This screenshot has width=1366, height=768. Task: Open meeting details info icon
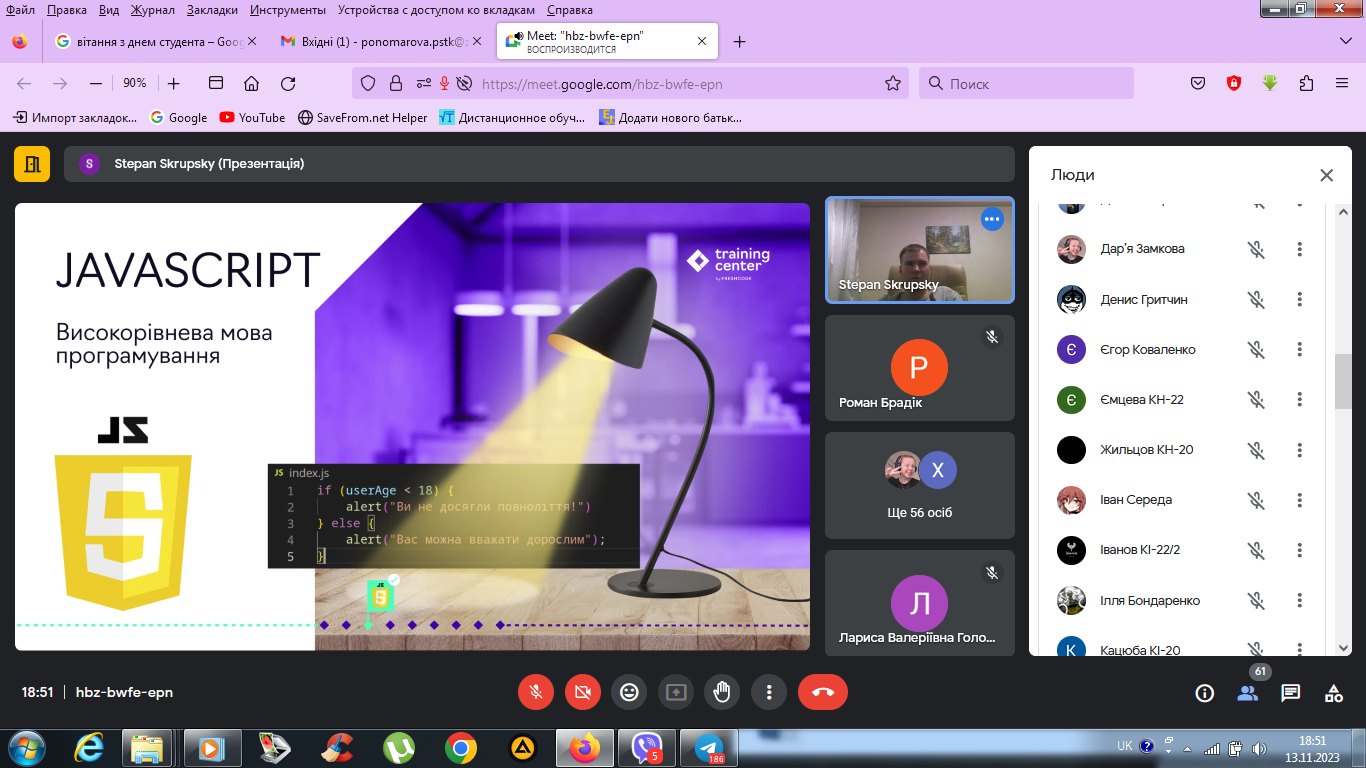(x=1204, y=693)
